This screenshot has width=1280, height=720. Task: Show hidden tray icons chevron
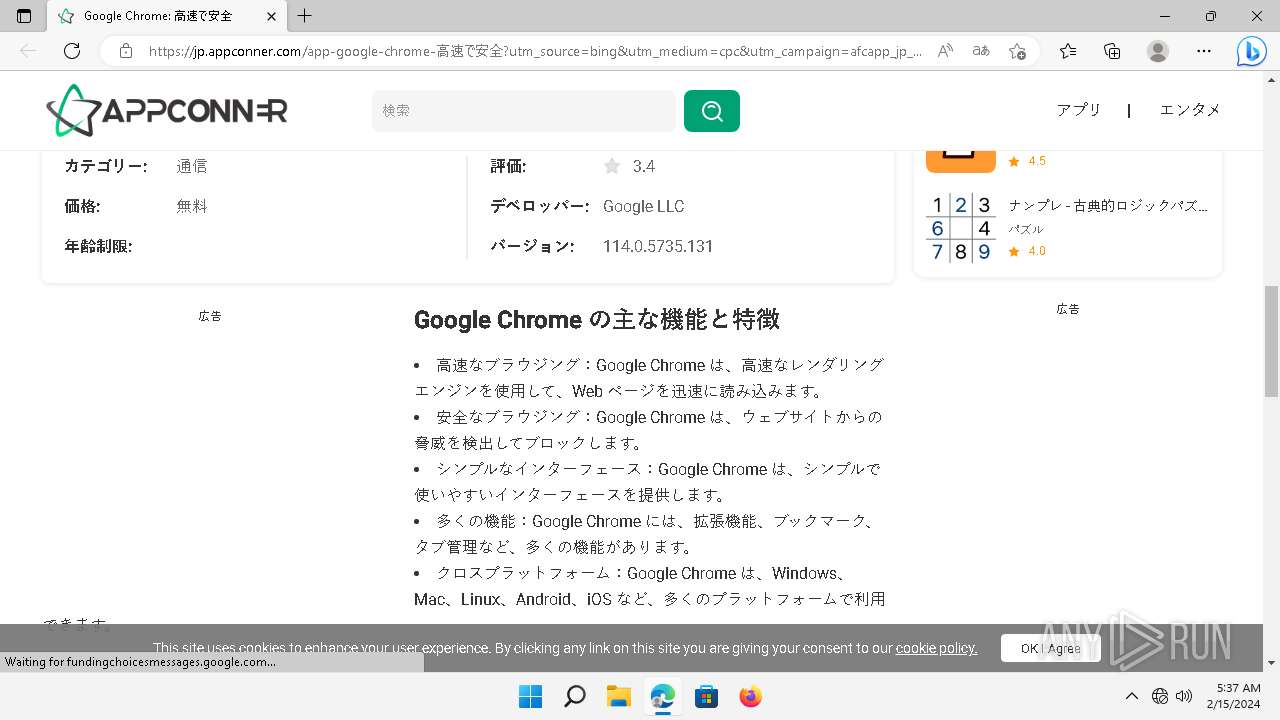click(x=1131, y=696)
